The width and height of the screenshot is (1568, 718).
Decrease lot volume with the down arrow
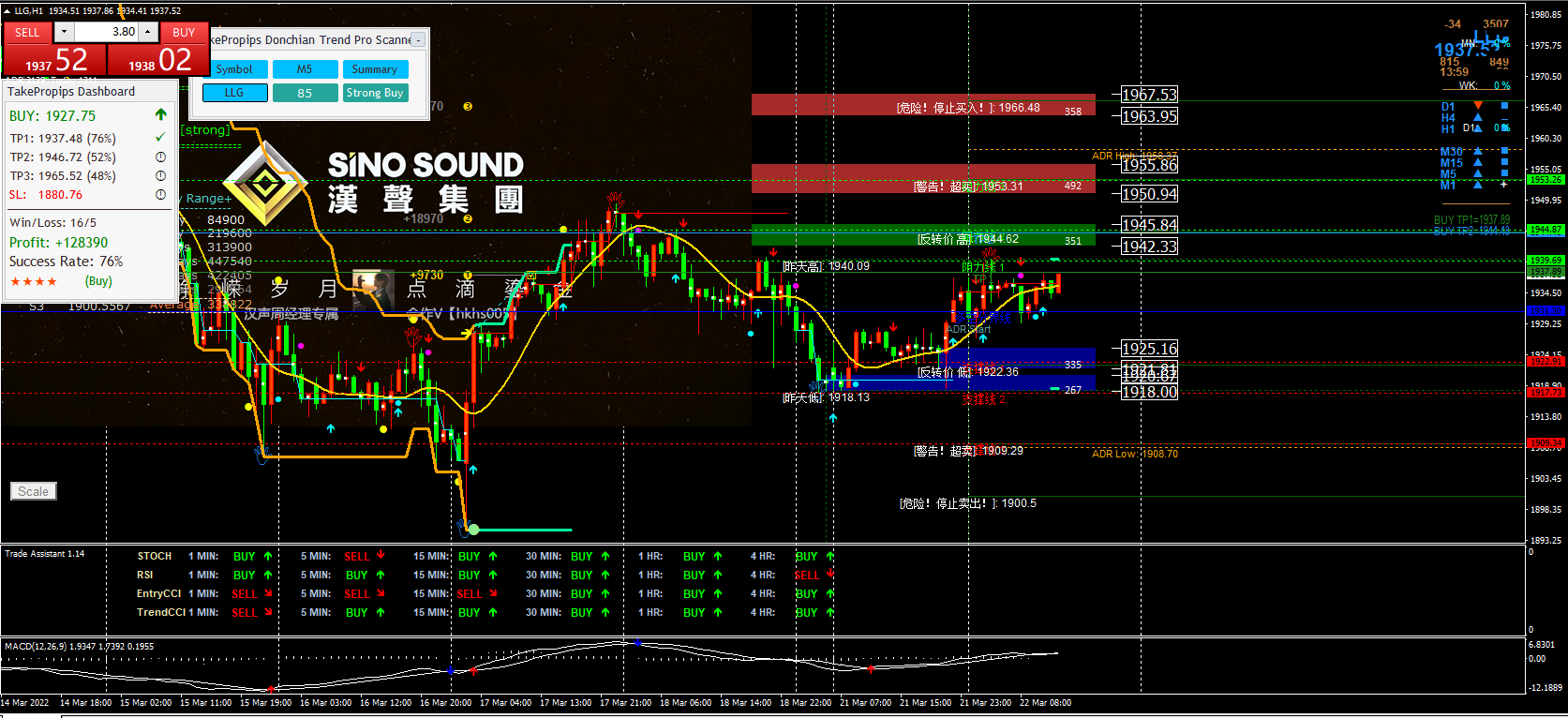64,32
